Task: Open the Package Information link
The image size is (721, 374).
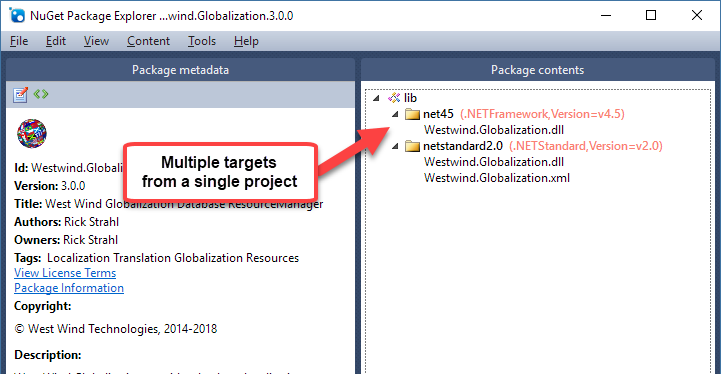Action: (x=69, y=288)
